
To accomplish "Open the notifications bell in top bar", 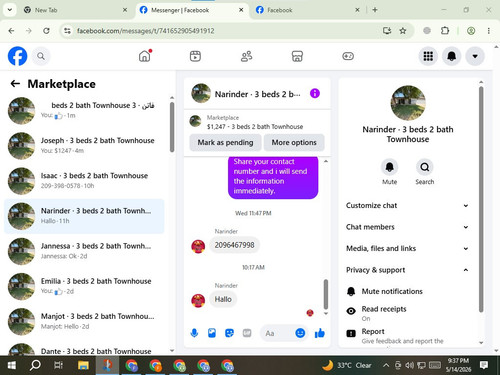I will click(451, 56).
